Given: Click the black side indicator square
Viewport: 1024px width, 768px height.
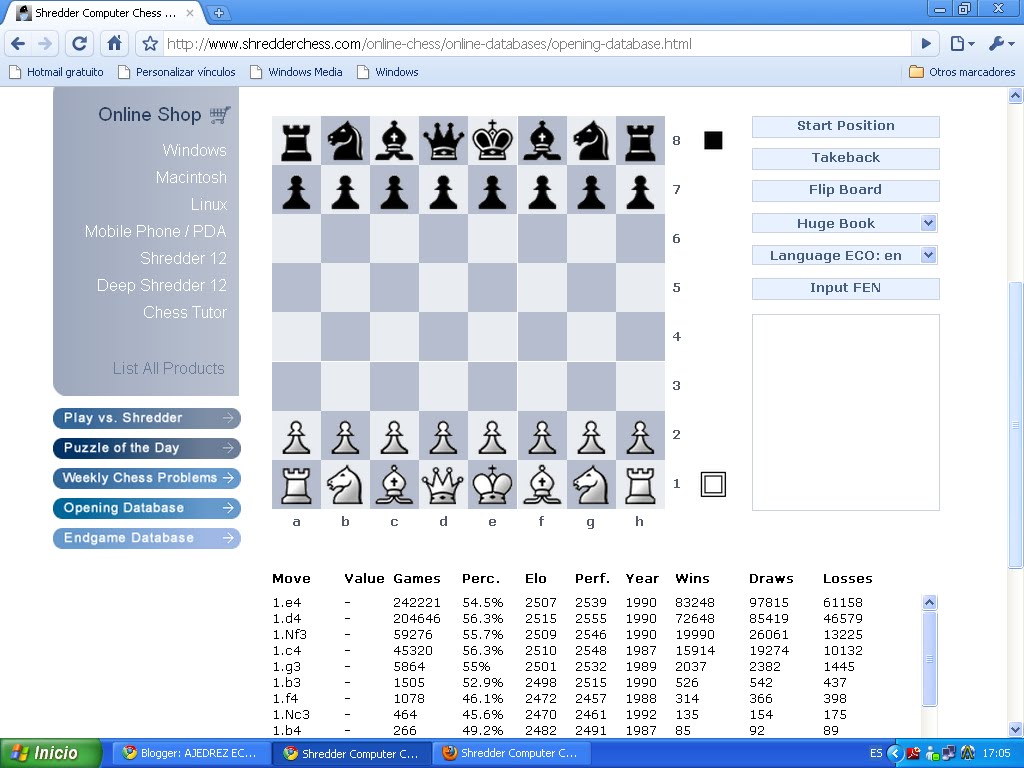Looking at the screenshot, I should tap(713, 140).
